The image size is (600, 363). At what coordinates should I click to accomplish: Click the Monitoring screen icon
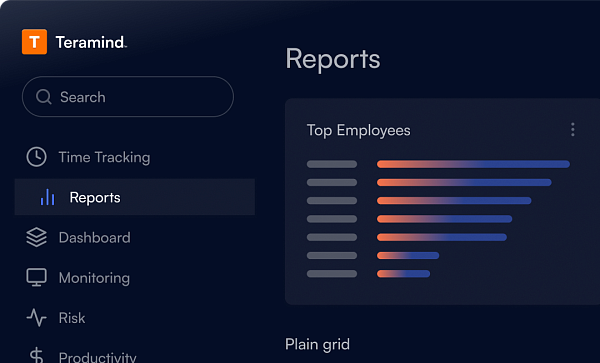(x=36, y=277)
